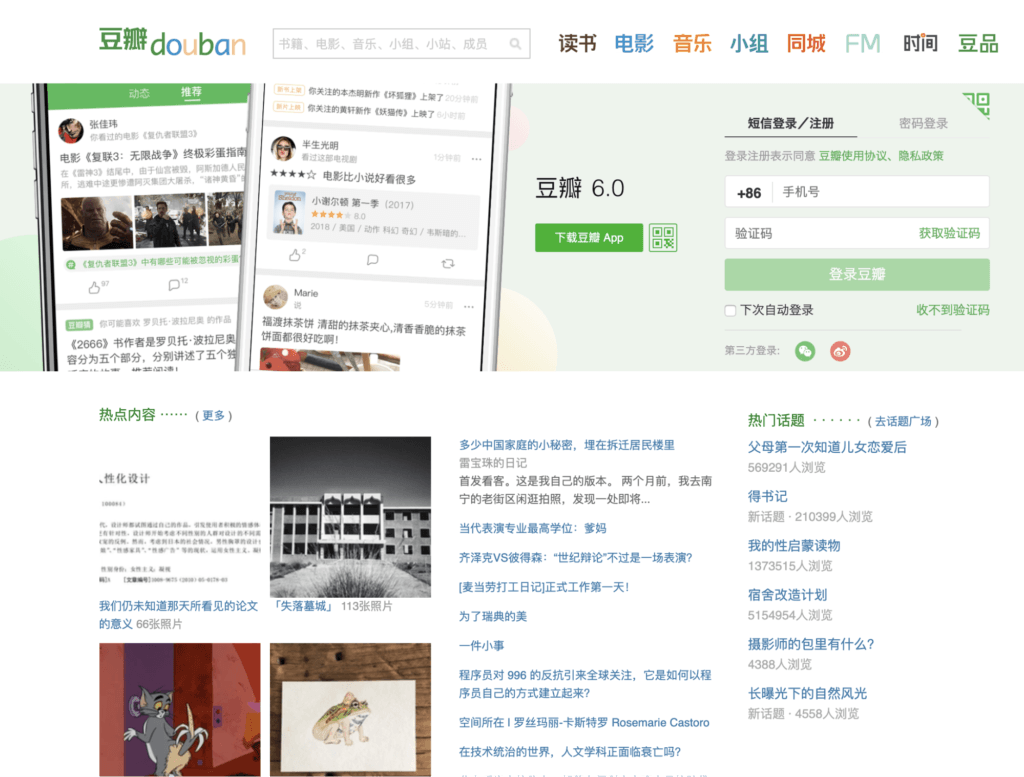Image resolution: width=1024 pixels, height=777 pixels.
Task: Open article 空间所在 Rosemarie Castoro
Action: 584,723
